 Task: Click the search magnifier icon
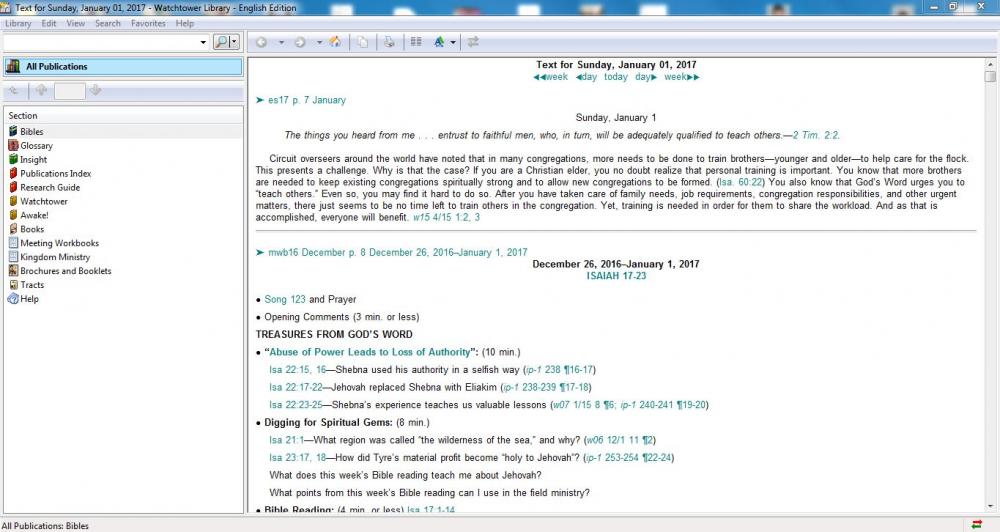[222, 42]
